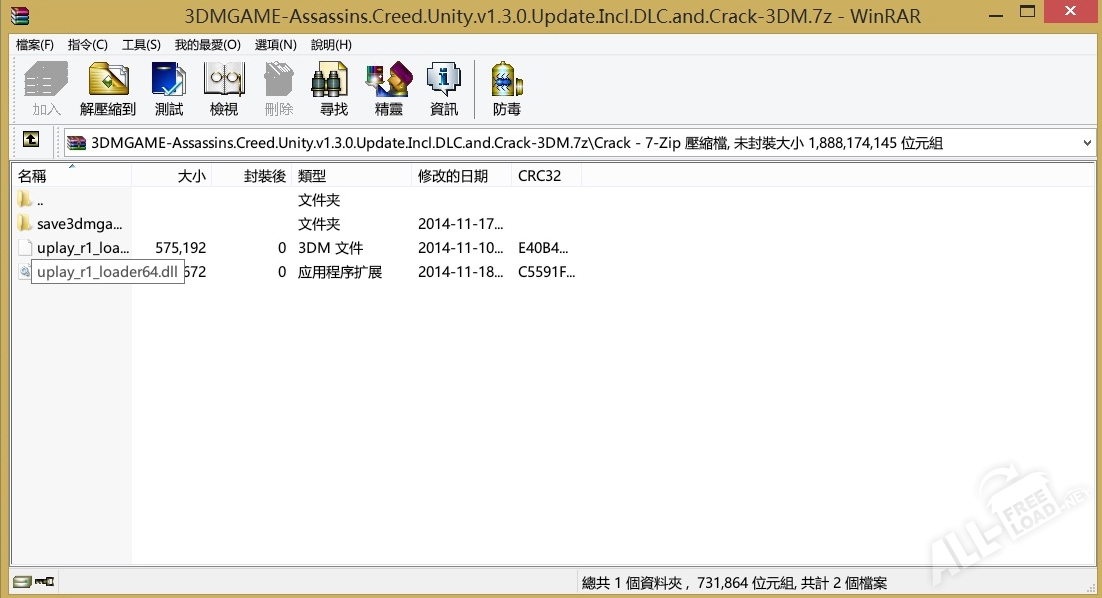1102x598 pixels.
Task: Click the Extract To (解壓縮到) toolbar icon
Action: [x=108, y=88]
